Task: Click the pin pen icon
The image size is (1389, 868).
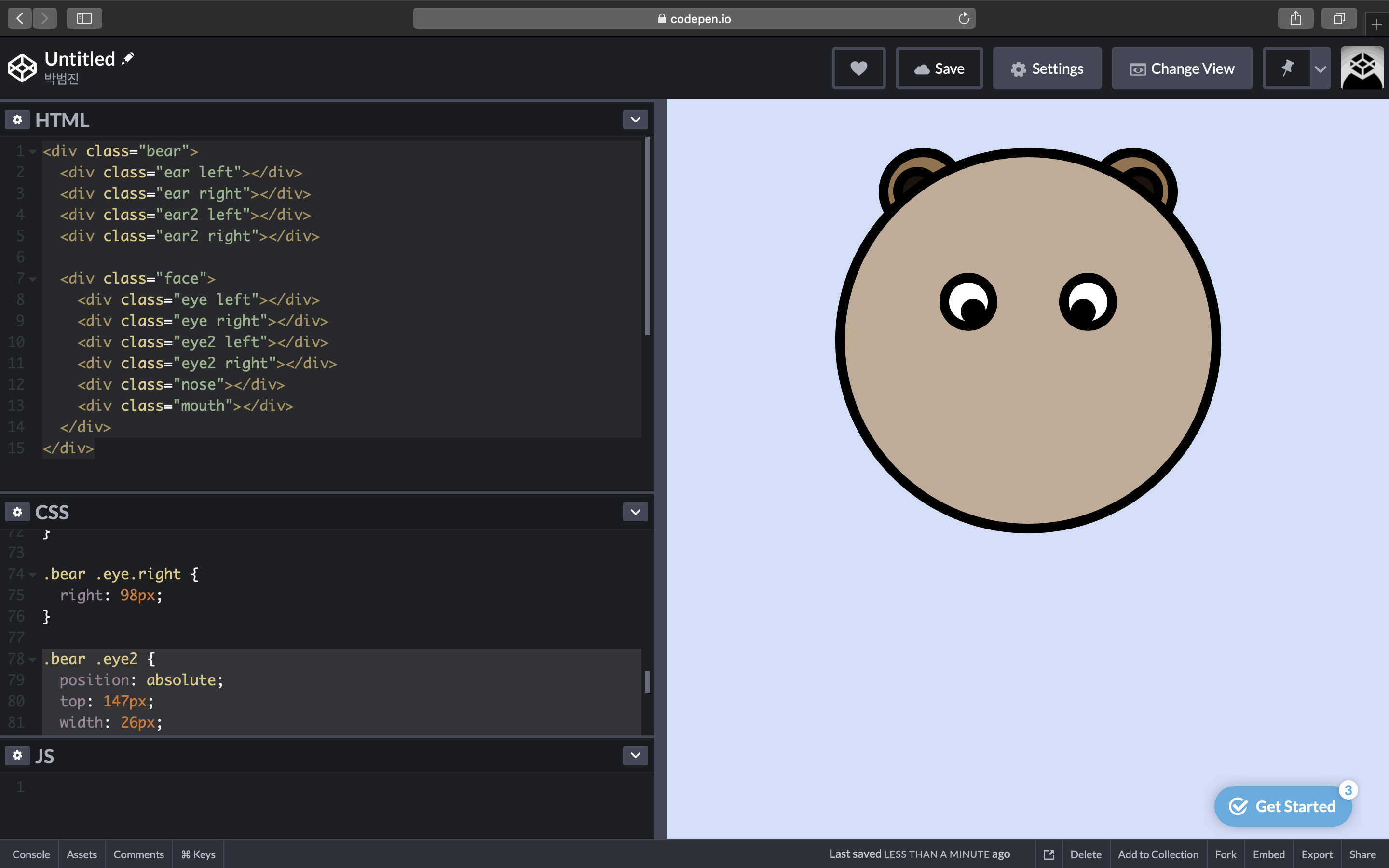Action: tap(1287, 68)
